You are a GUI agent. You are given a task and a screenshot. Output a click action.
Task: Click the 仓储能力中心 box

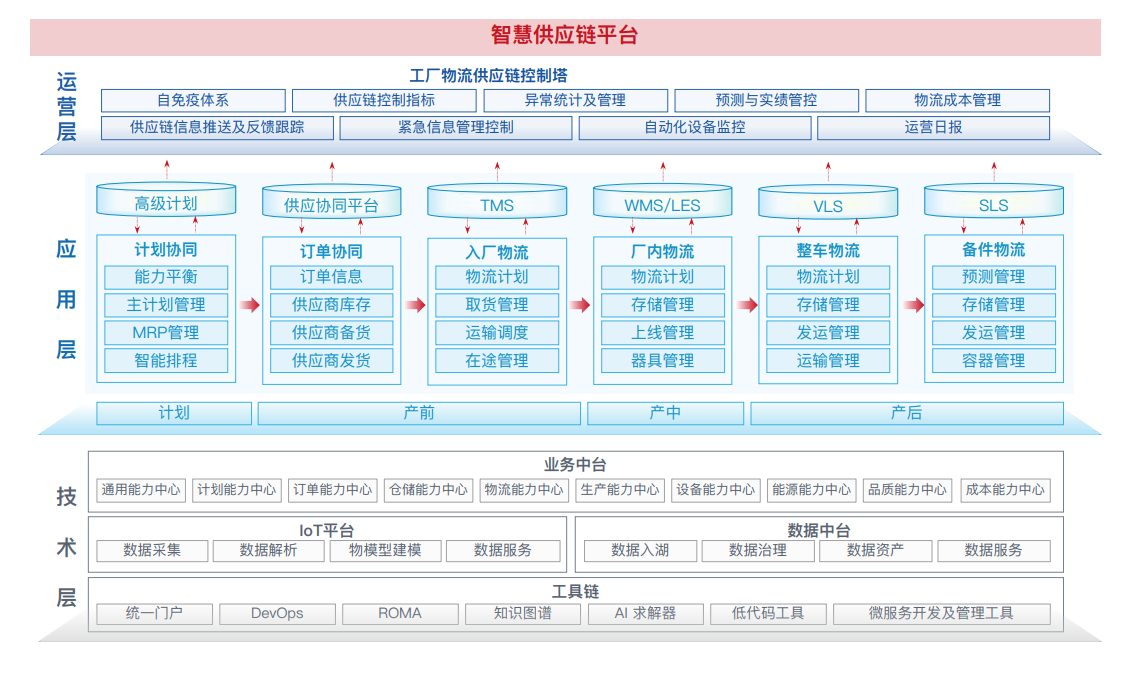(429, 490)
